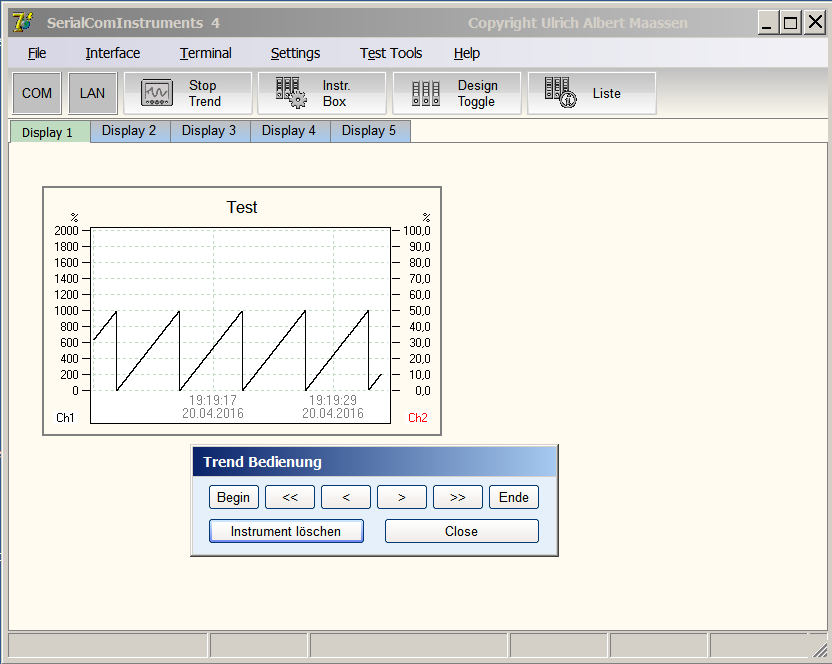Click the window resize grip in the status bar

[820, 649]
